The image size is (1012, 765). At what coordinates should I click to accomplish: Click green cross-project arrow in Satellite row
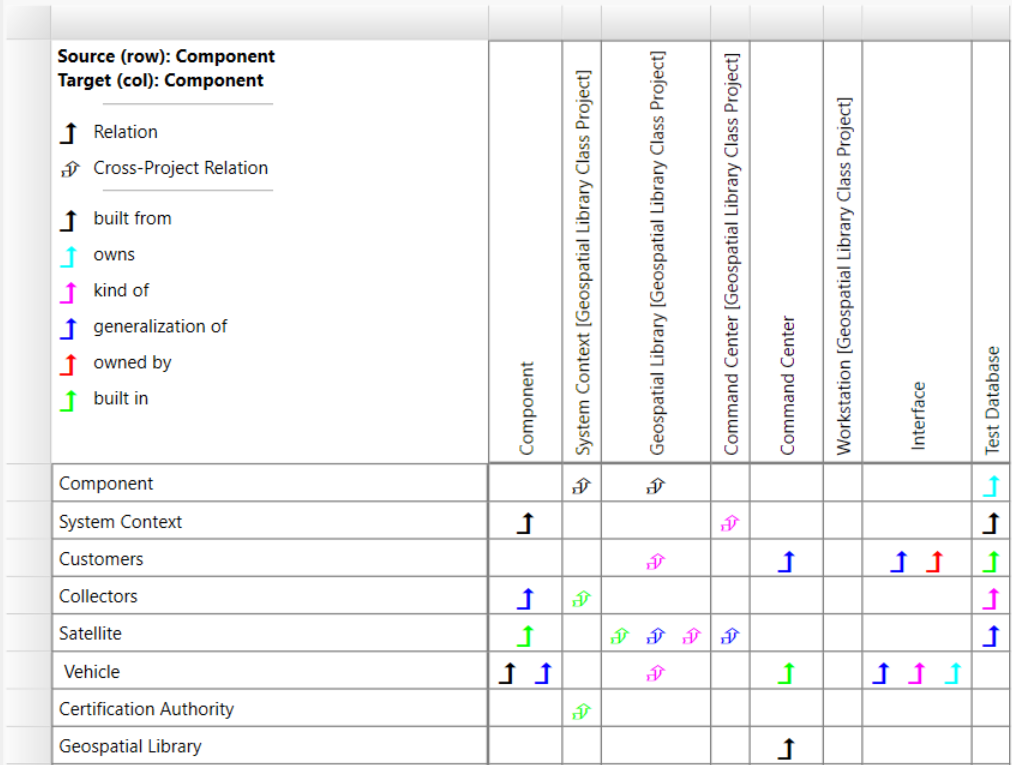coord(620,637)
